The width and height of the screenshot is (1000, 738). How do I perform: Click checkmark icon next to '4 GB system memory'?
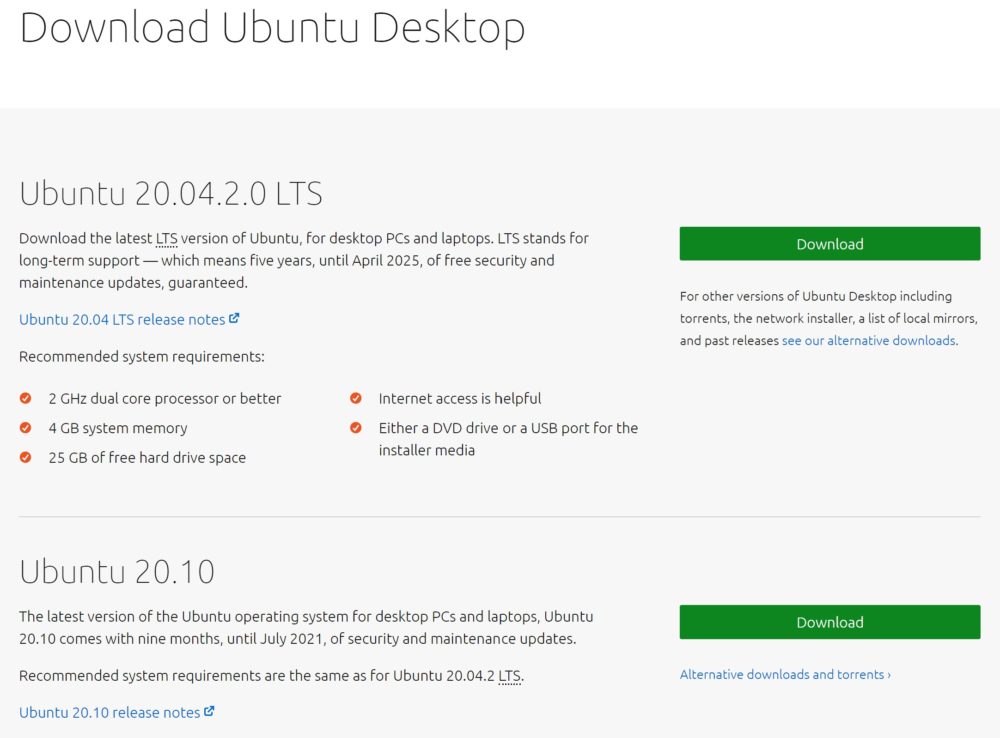pos(26,427)
